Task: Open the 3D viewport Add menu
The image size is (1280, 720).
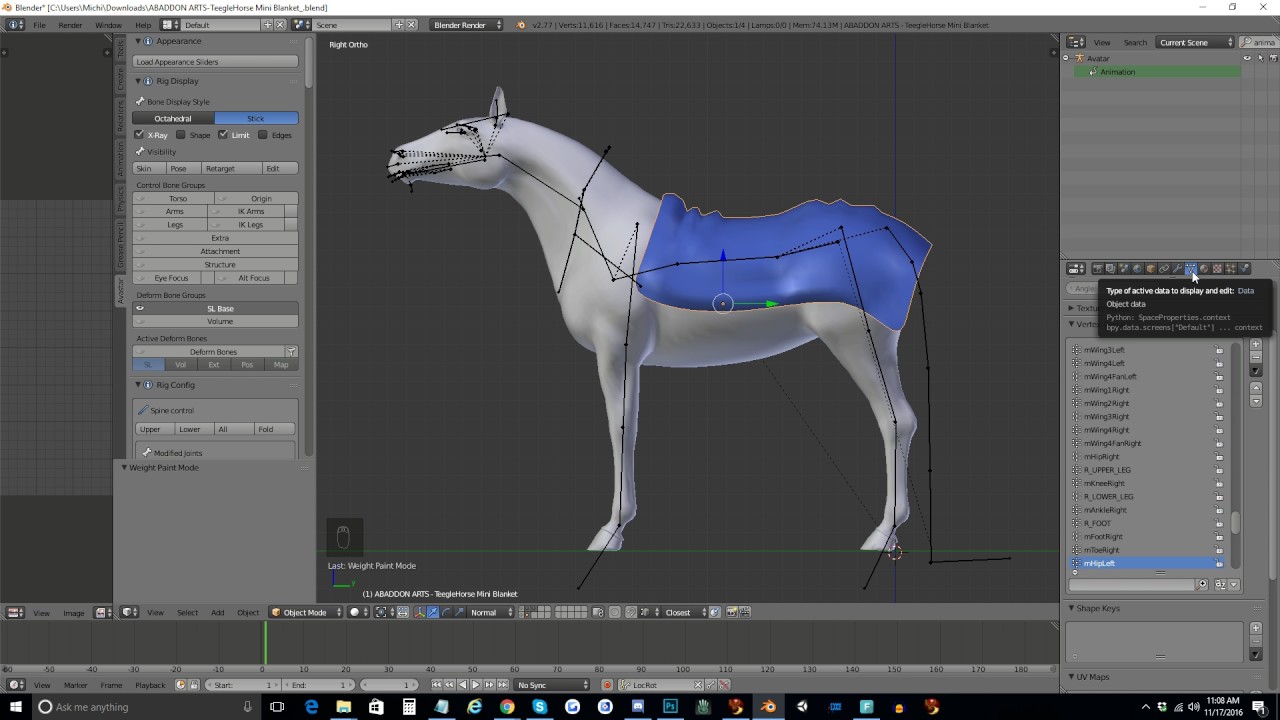Action: click(x=217, y=612)
